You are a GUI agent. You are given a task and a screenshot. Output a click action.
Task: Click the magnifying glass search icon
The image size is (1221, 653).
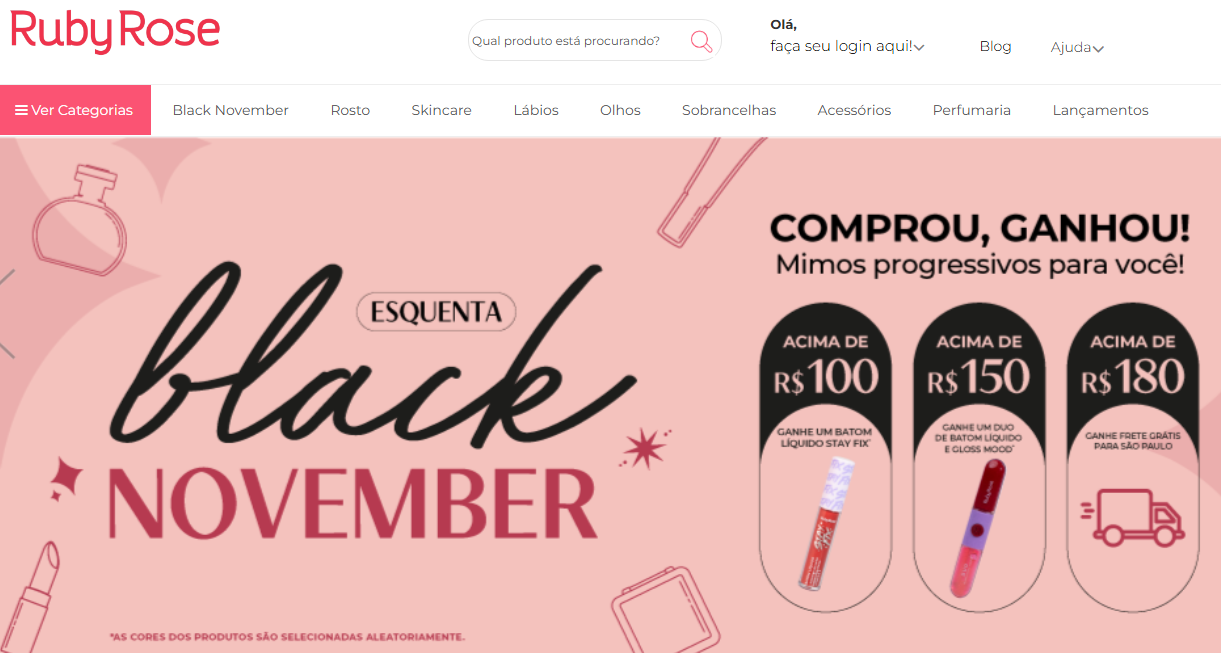tap(702, 41)
